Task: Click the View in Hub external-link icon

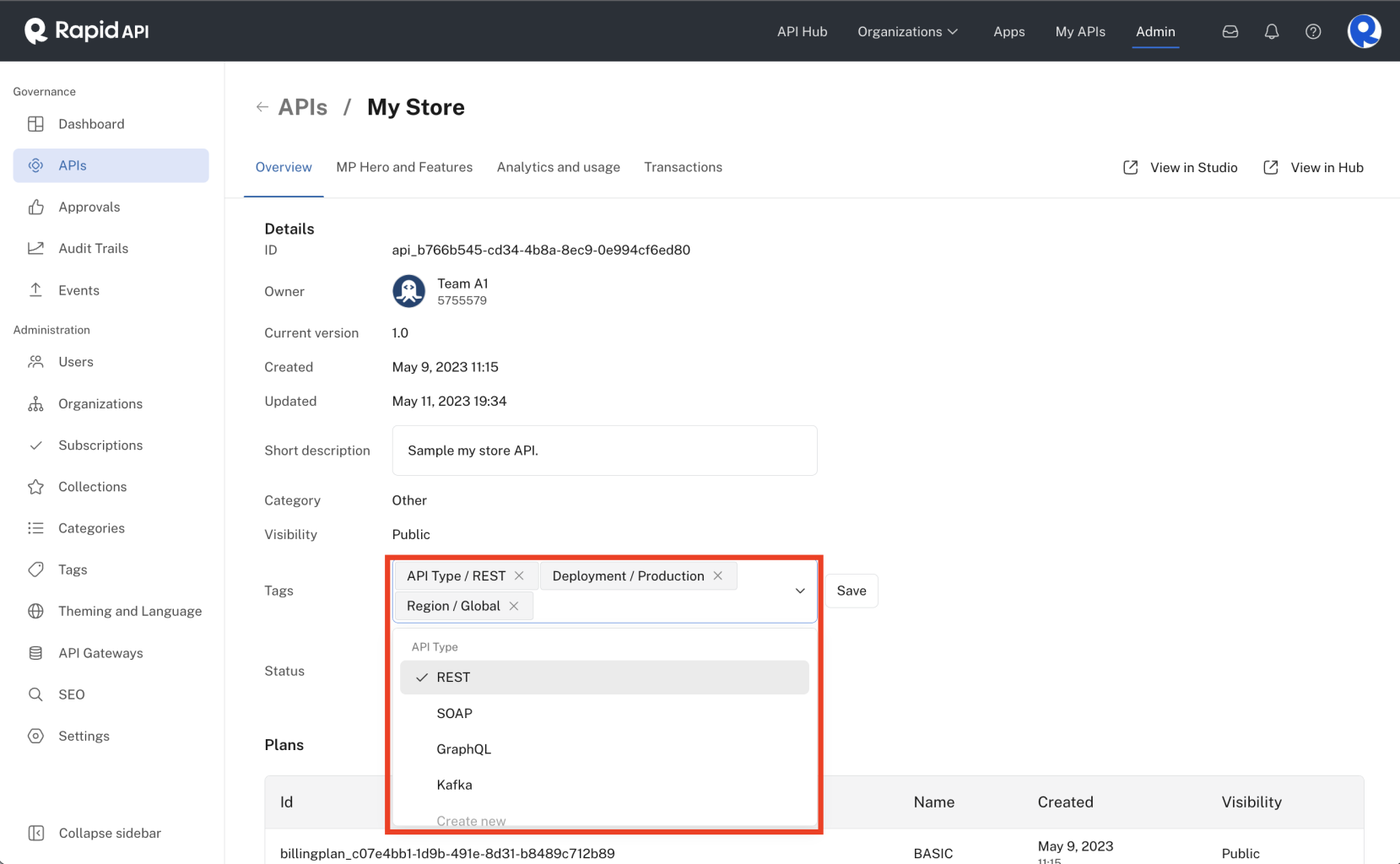Action: [1271, 167]
